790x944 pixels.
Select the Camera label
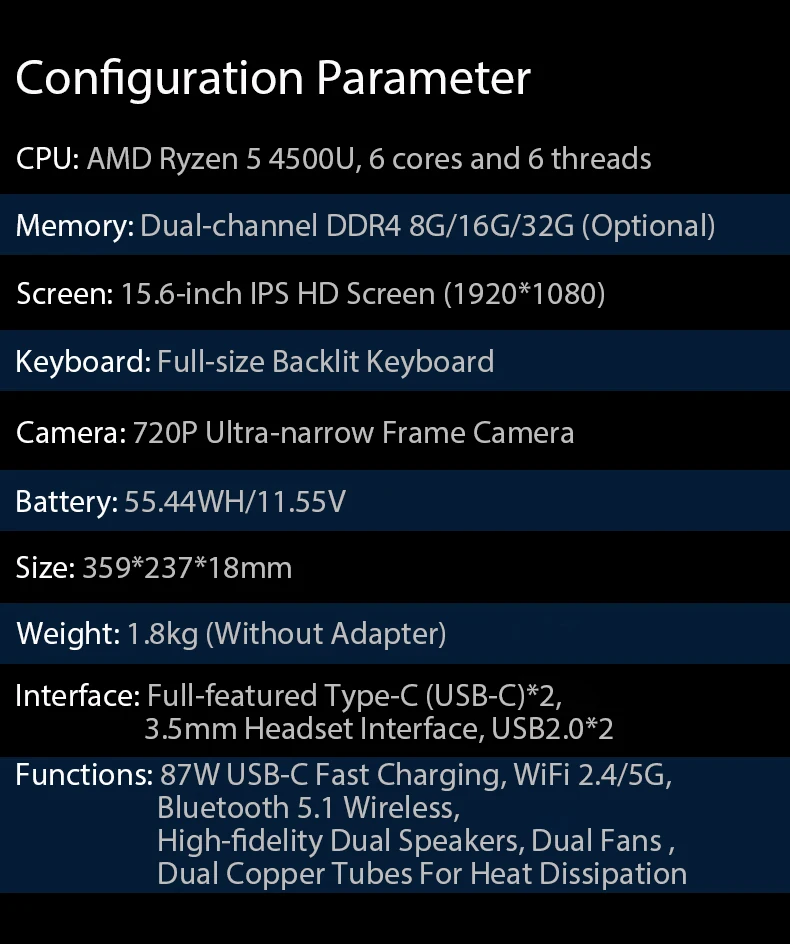[71, 433]
